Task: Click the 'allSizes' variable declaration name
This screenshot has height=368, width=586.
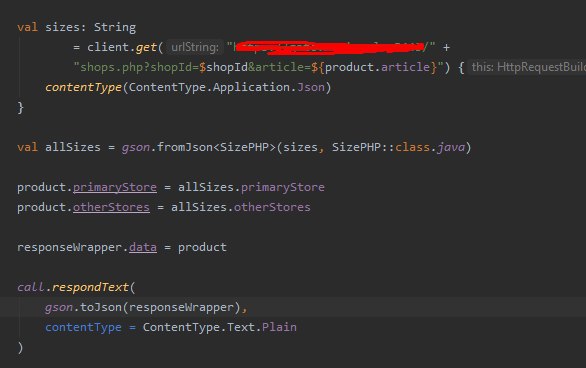Action: 73,147
